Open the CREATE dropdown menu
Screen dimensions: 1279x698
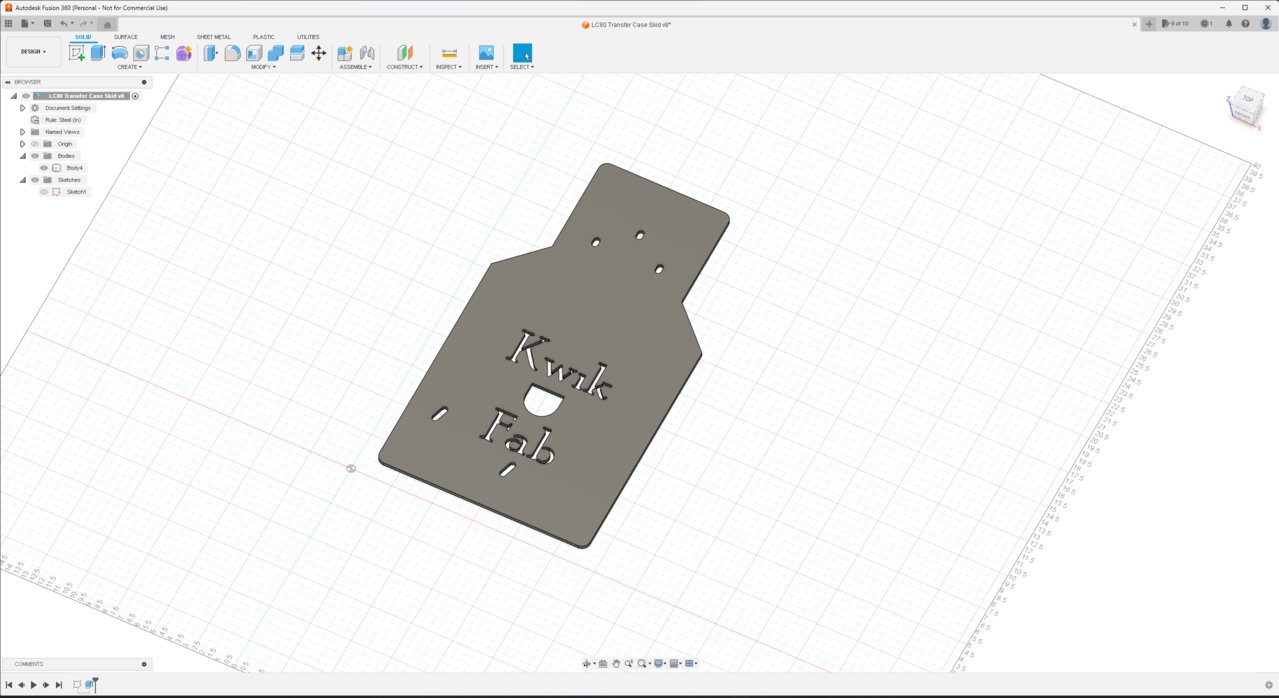point(129,67)
